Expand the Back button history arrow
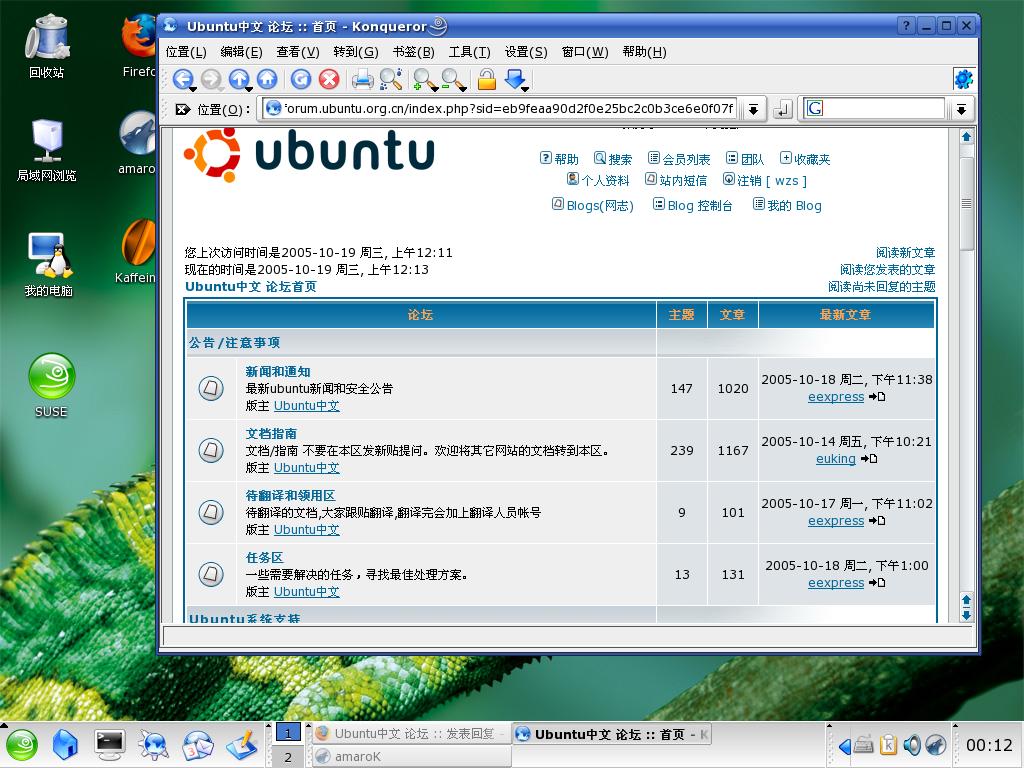The image size is (1024, 768). click(x=193, y=89)
